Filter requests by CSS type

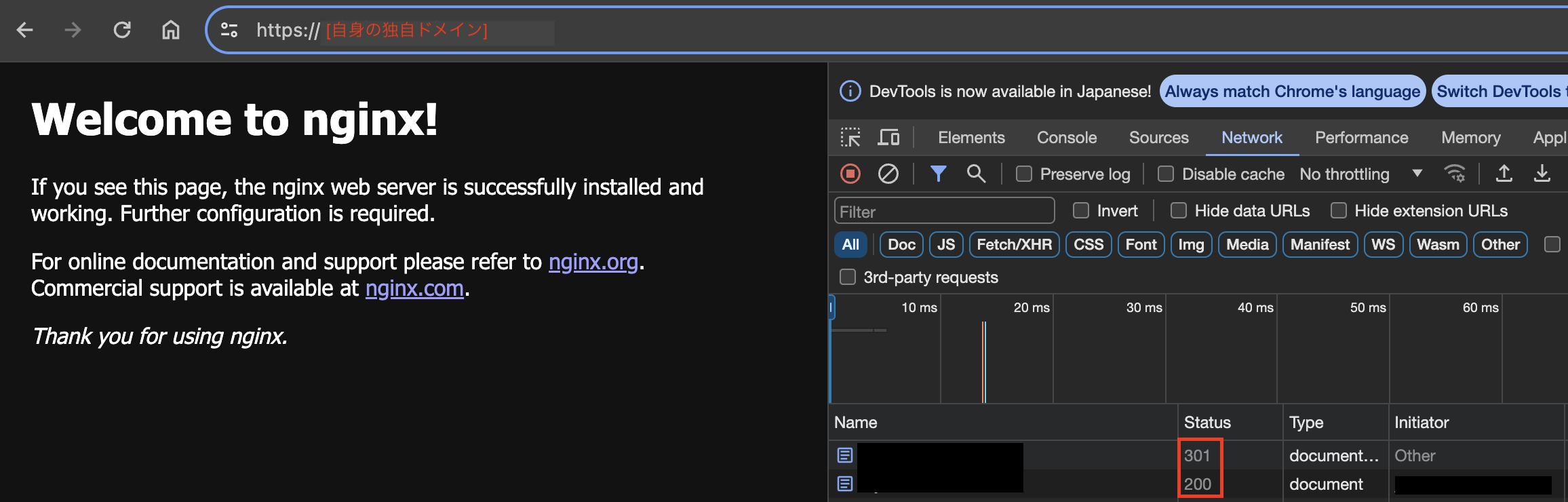point(1089,244)
